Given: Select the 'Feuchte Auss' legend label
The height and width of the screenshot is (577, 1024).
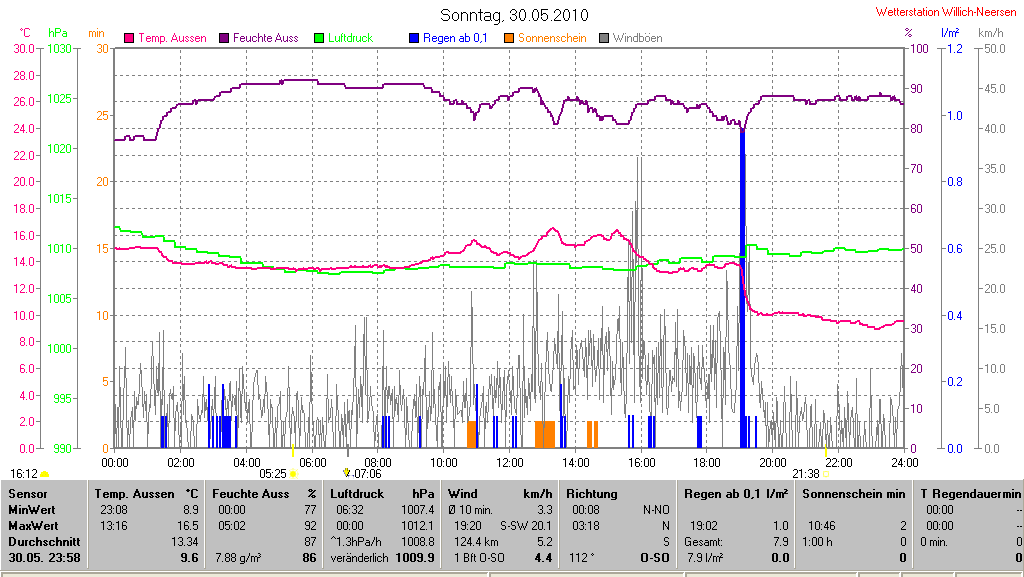Looking at the screenshot, I should [x=266, y=39].
